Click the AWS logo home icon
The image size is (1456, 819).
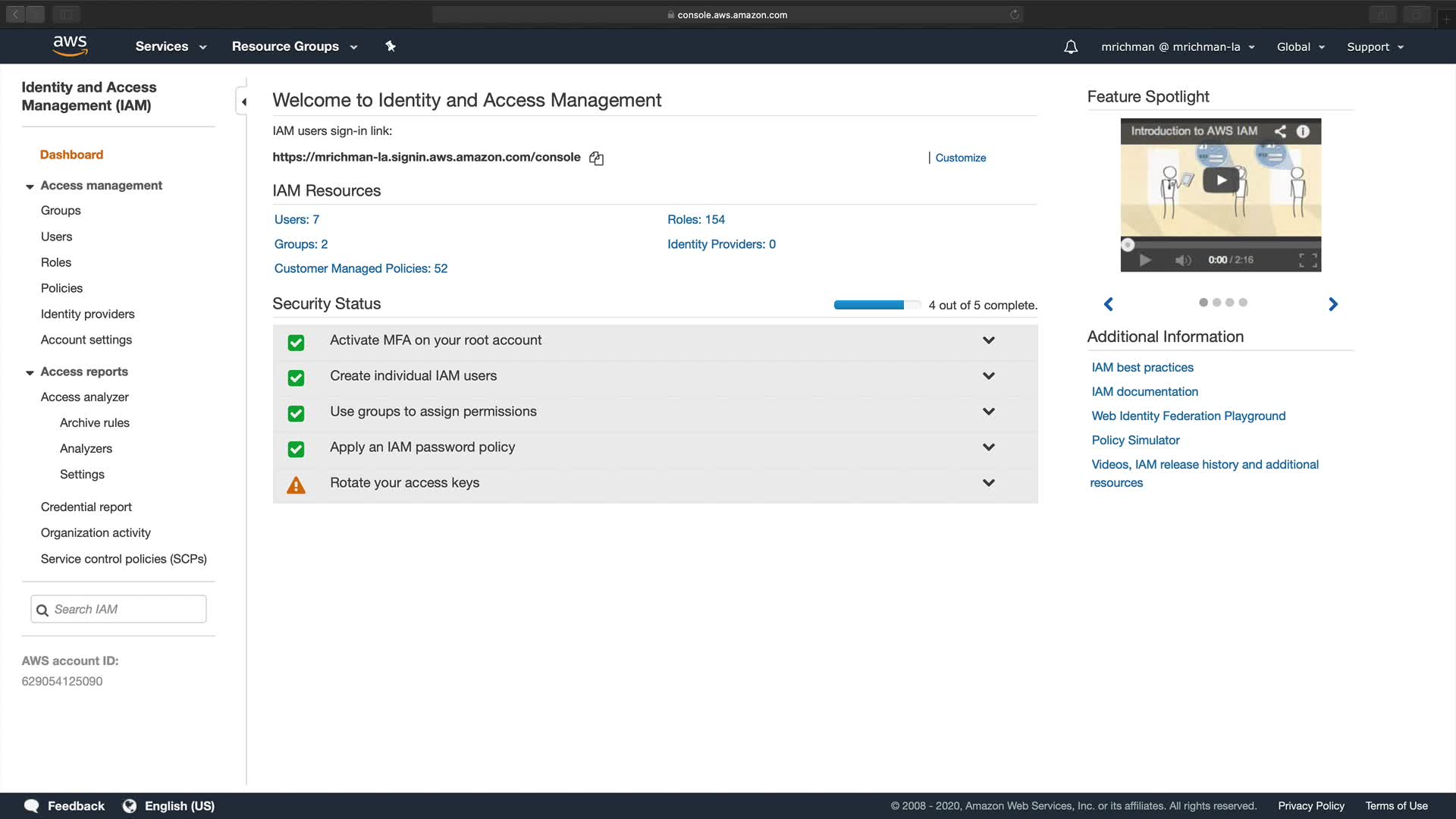pyautogui.click(x=71, y=46)
